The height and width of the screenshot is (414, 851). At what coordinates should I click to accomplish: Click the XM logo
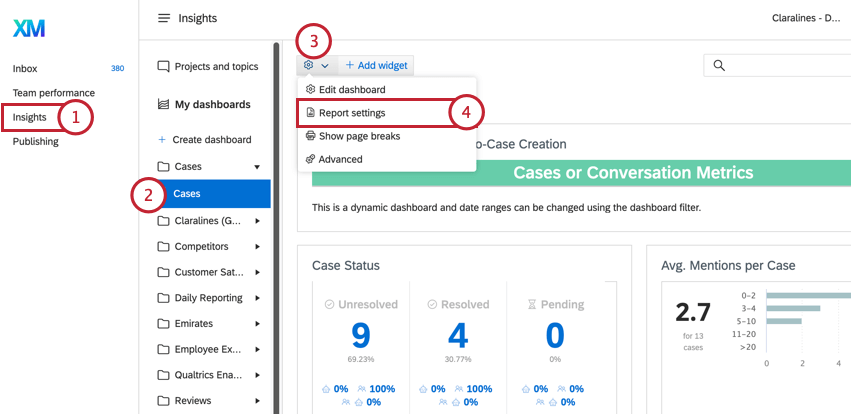tap(29, 29)
